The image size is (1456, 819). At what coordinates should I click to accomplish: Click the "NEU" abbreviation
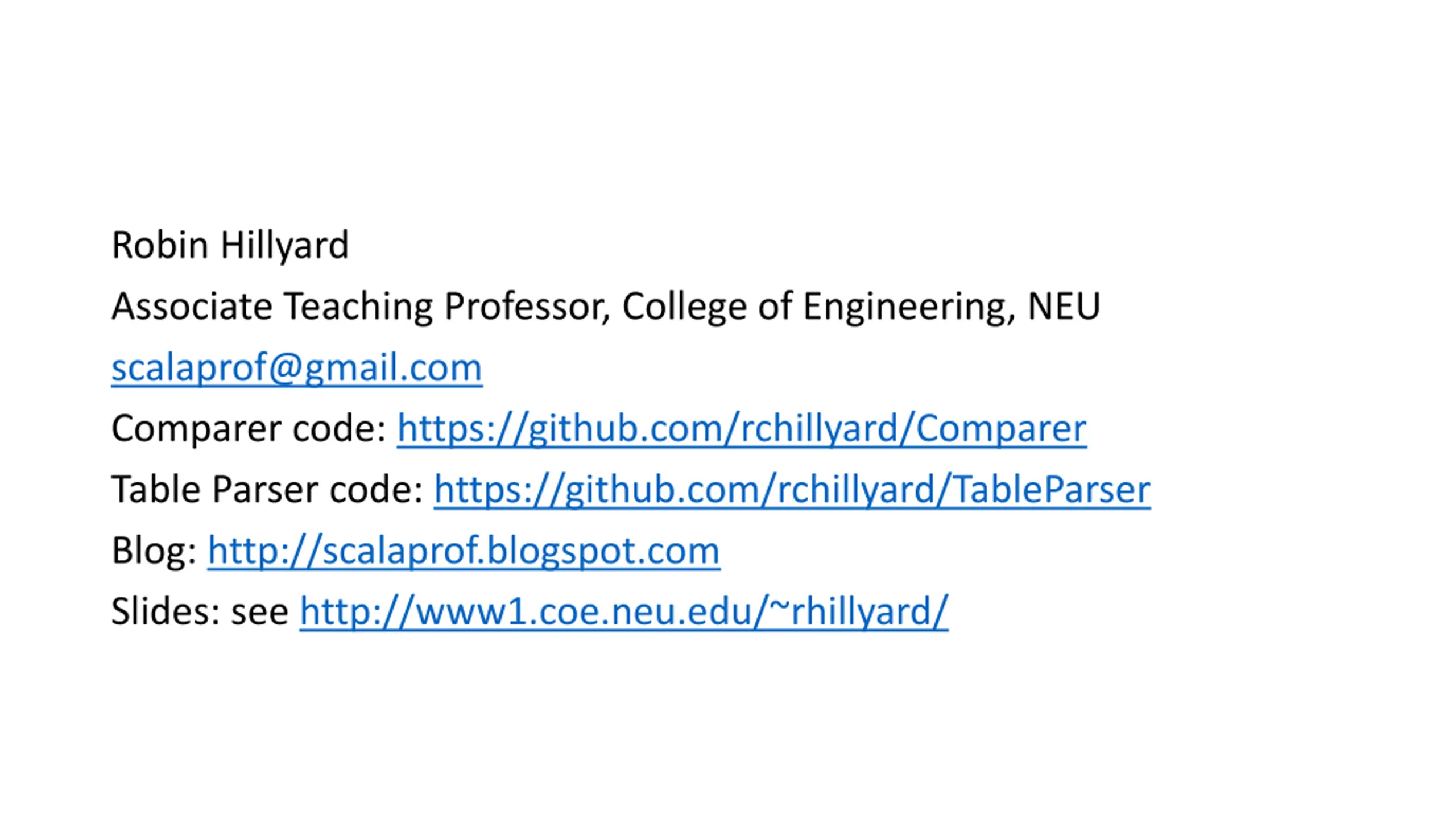tap(1064, 307)
